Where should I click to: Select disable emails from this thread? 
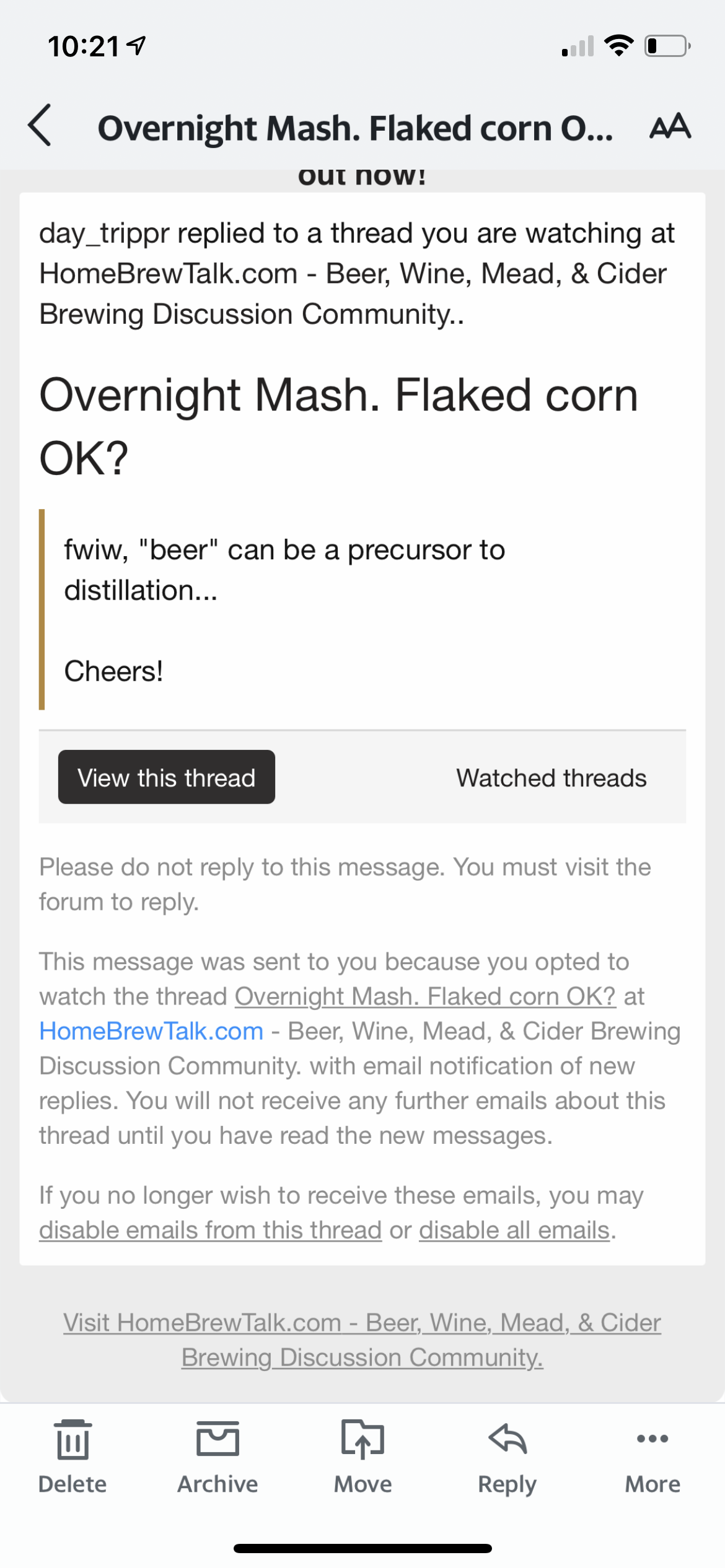[210, 1230]
